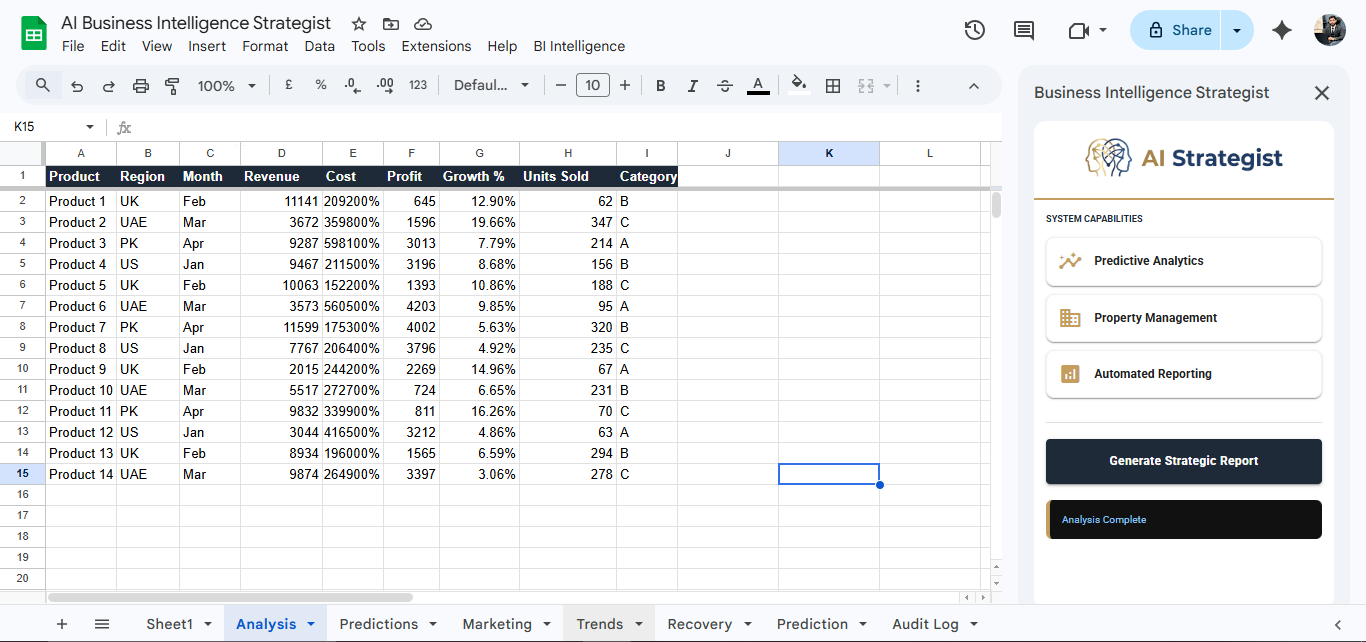Apply the currency format icon
This screenshot has height=642, width=1366.
pyautogui.click(x=289, y=85)
